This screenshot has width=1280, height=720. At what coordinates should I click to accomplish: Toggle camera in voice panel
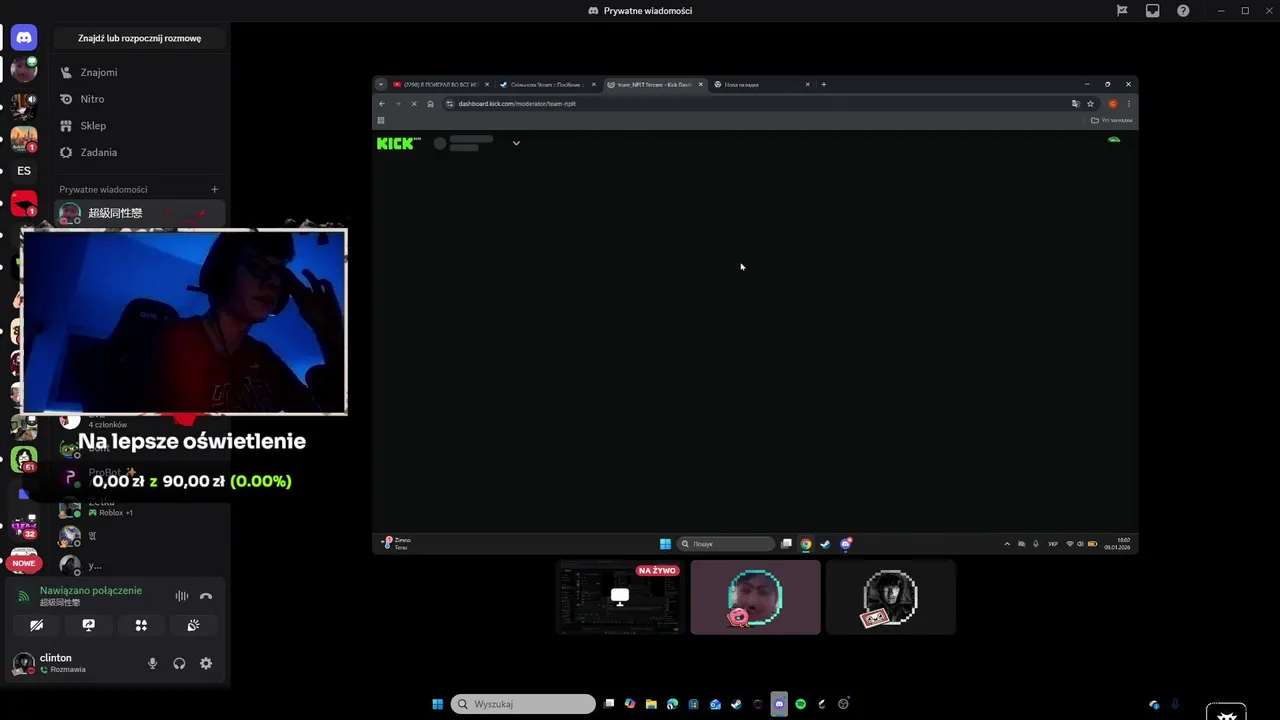click(37, 625)
